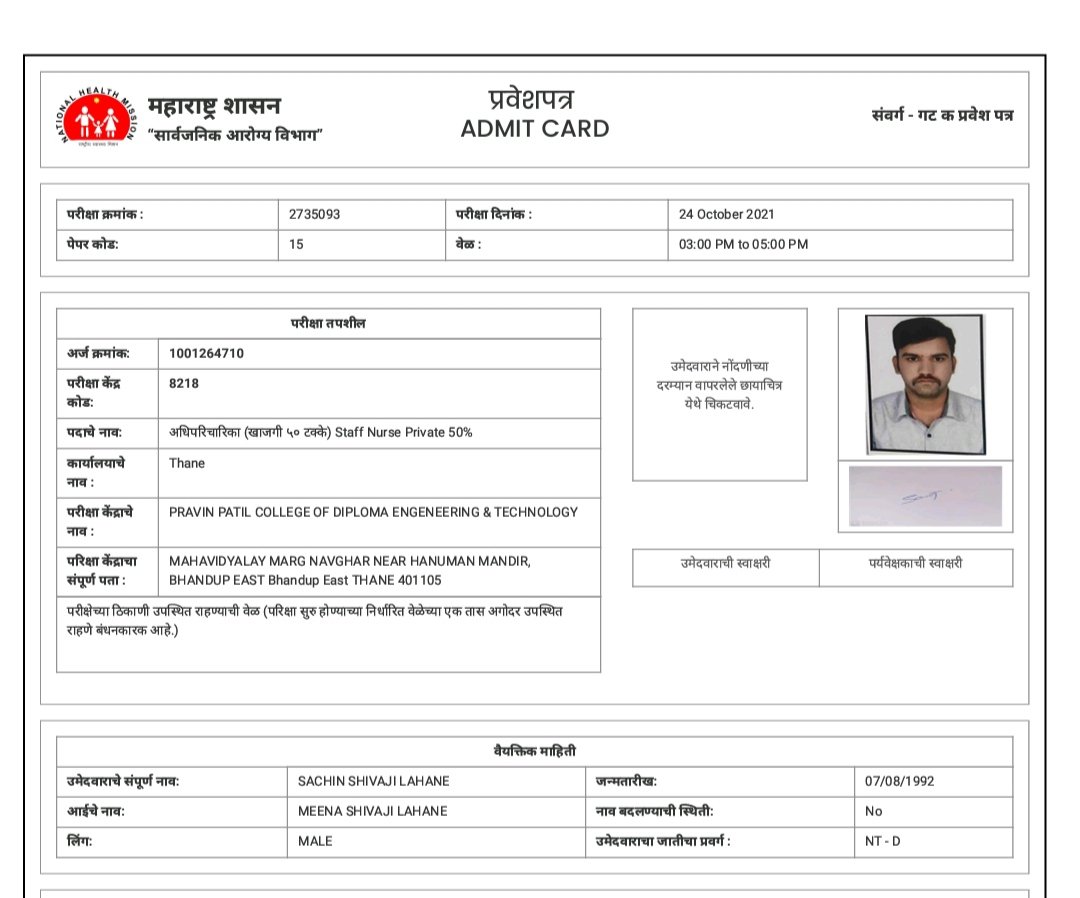Screen dimensions: 1080x898
Task: Click the उमेदवाराची स्वाक्षरी signature cell
Action: click(725, 567)
